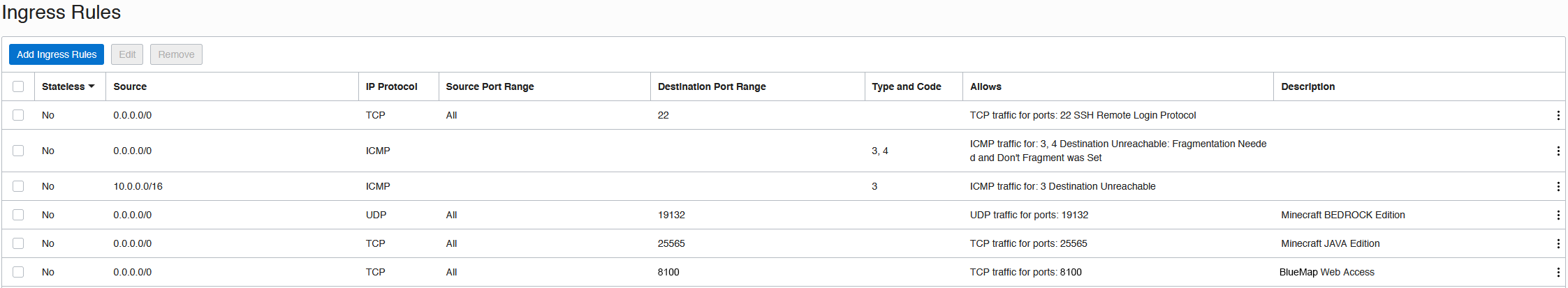This screenshot has height=288, width=1568.
Task: Open kebab menu for ICMP 3, 4 rule
Action: pos(1558,151)
